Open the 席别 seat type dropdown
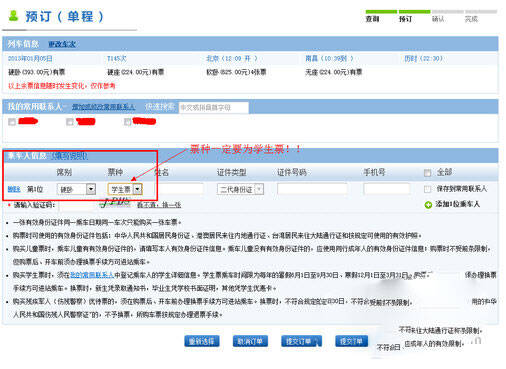 tap(76, 189)
